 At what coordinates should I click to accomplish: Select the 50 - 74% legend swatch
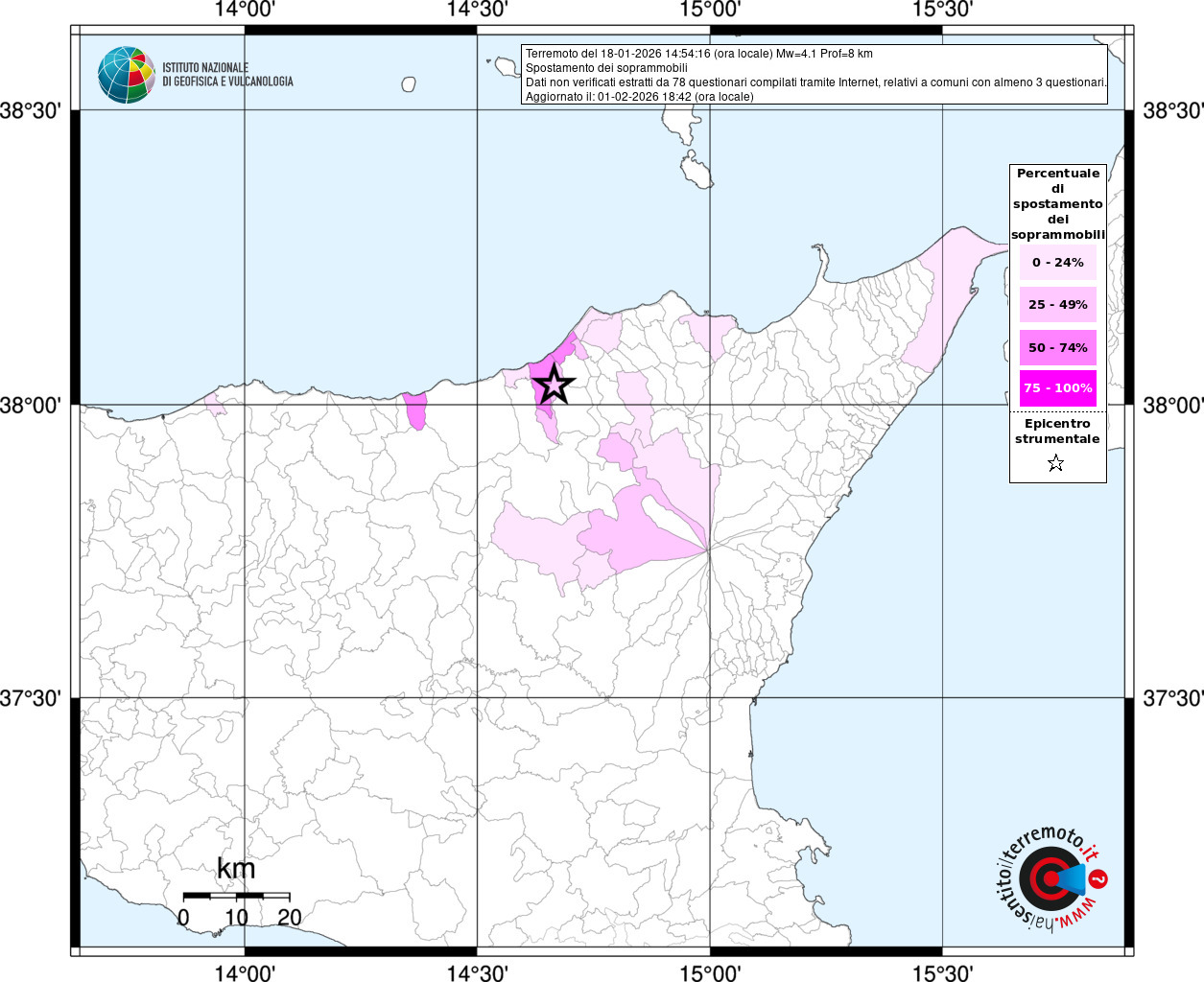[1057, 347]
